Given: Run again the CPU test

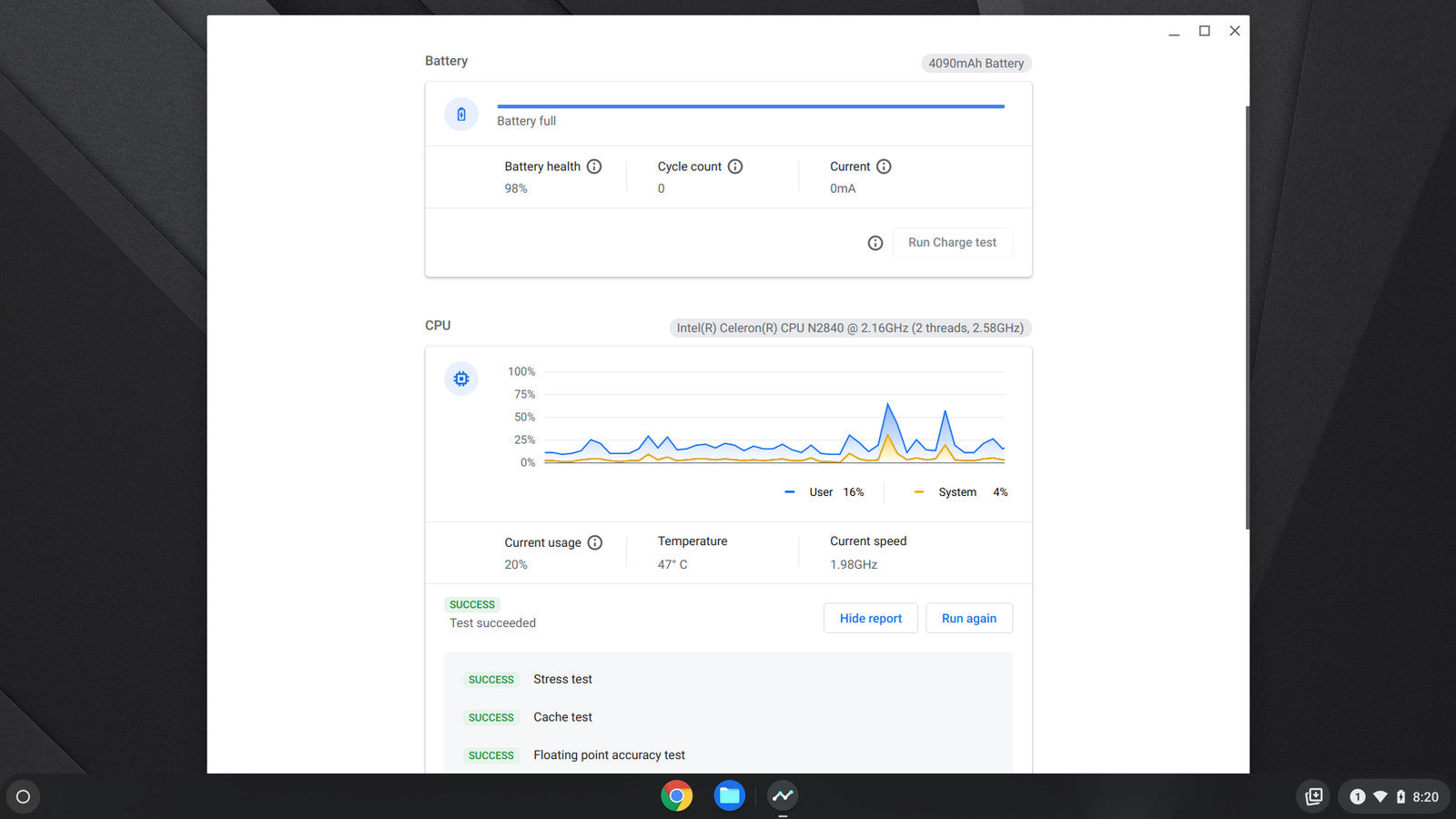Looking at the screenshot, I should tap(968, 618).
